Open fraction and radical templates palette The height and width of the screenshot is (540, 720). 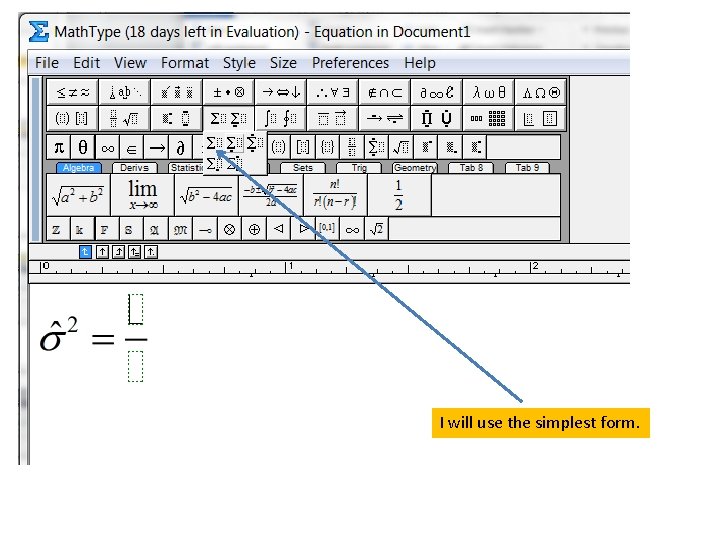coord(124,118)
